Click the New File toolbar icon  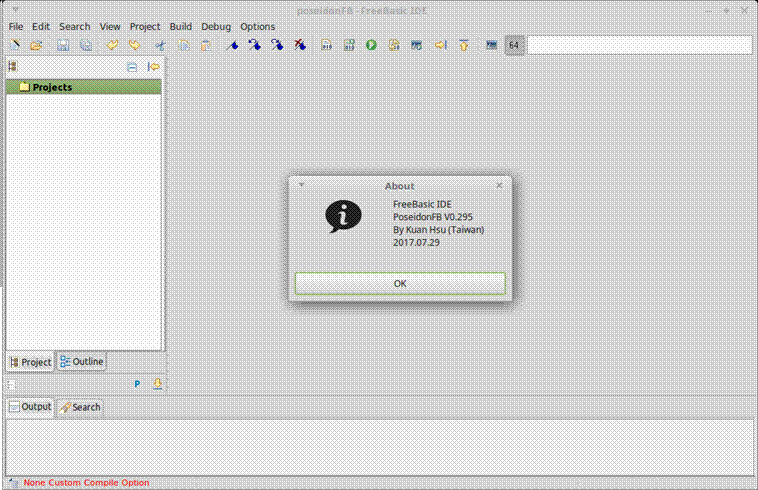click(x=15, y=45)
